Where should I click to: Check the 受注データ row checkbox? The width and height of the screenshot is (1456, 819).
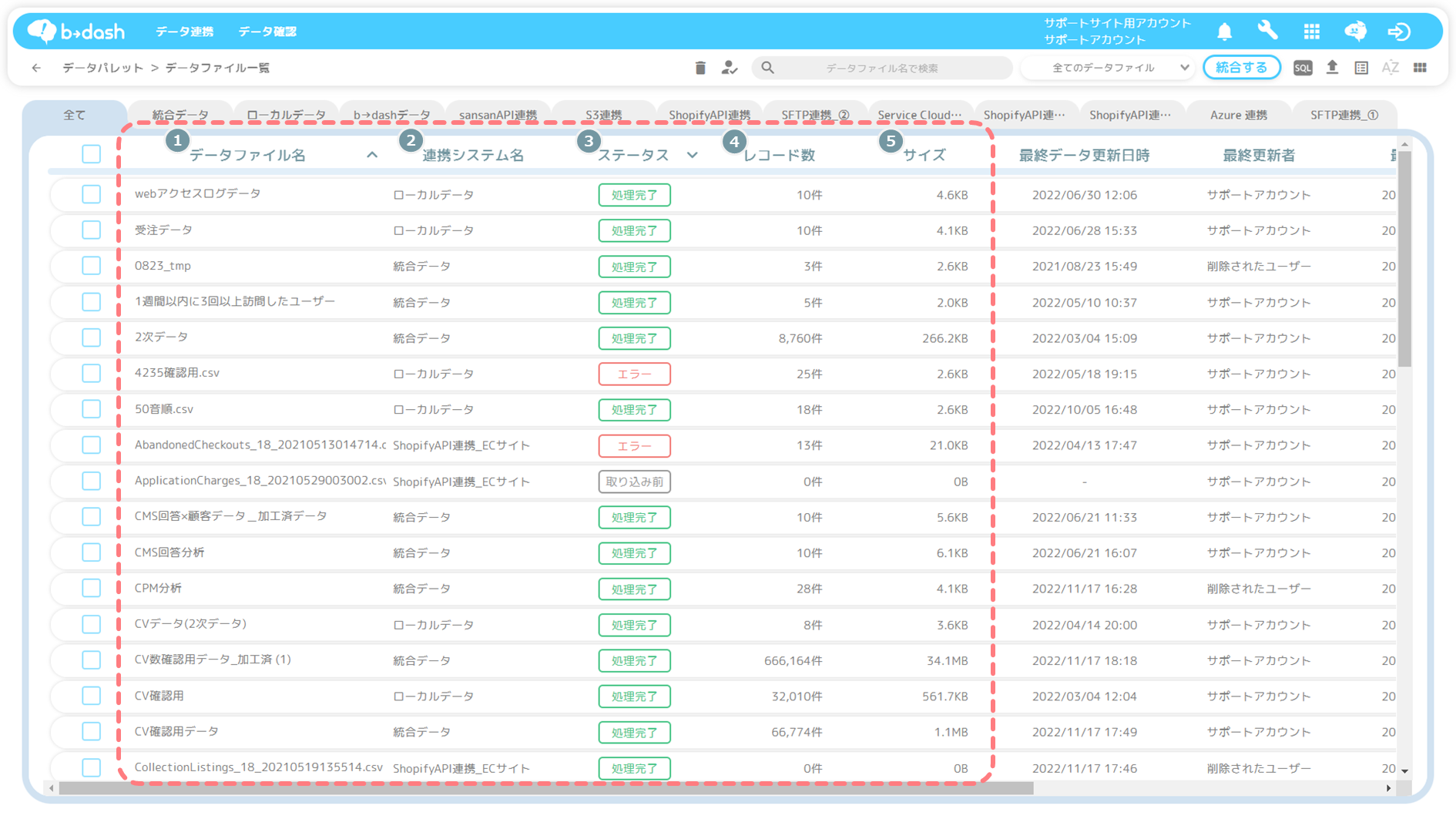91,230
